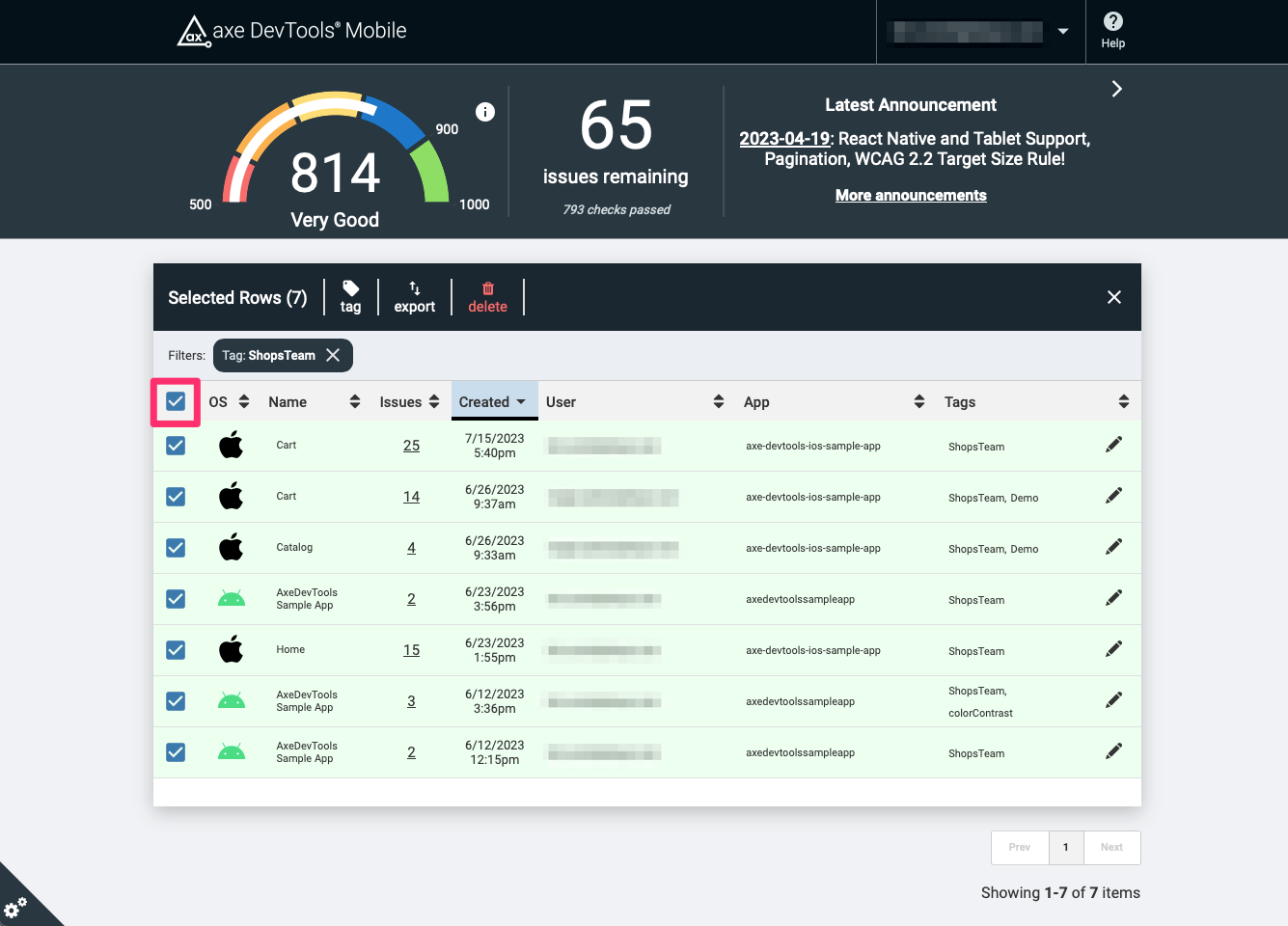1288x926 pixels.
Task: Open the 25 issues link on Cart row
Action: (411, 446)
